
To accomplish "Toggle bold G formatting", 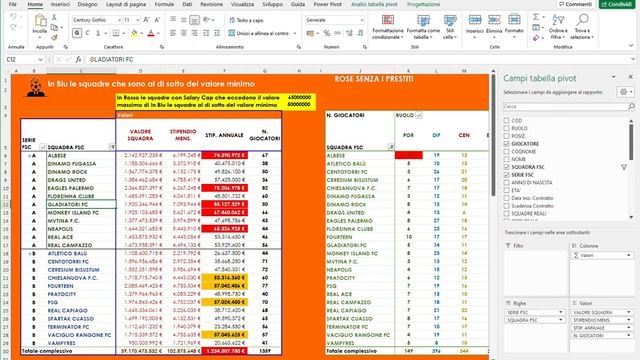I will click(77, 33).
